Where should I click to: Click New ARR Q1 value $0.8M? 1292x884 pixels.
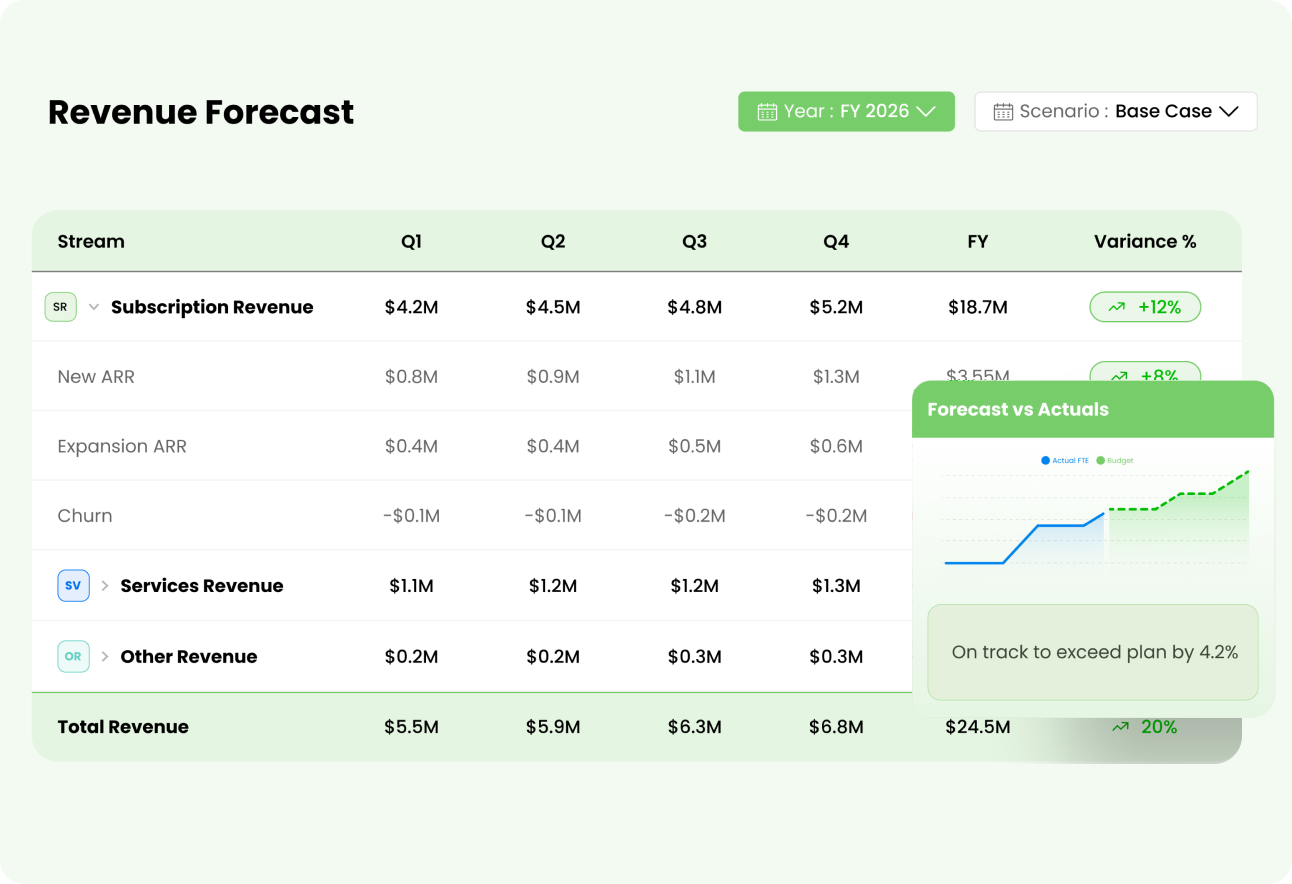(x=411, y=377)
